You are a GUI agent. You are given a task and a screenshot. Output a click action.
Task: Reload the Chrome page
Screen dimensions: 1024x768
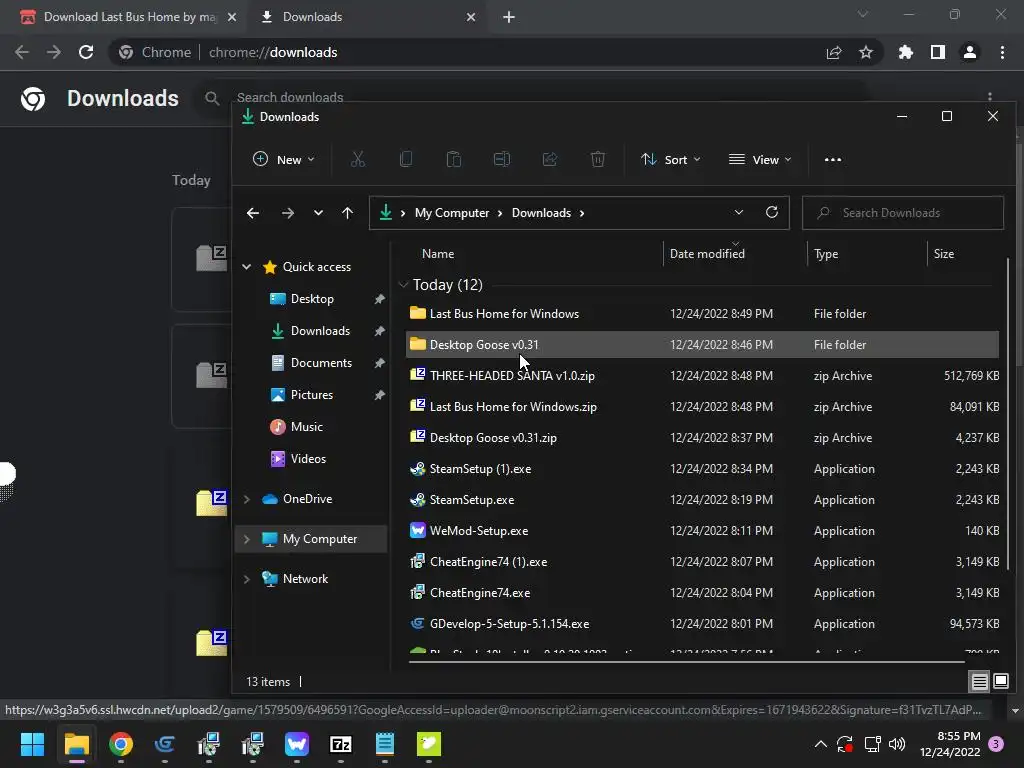pos(86,52)
